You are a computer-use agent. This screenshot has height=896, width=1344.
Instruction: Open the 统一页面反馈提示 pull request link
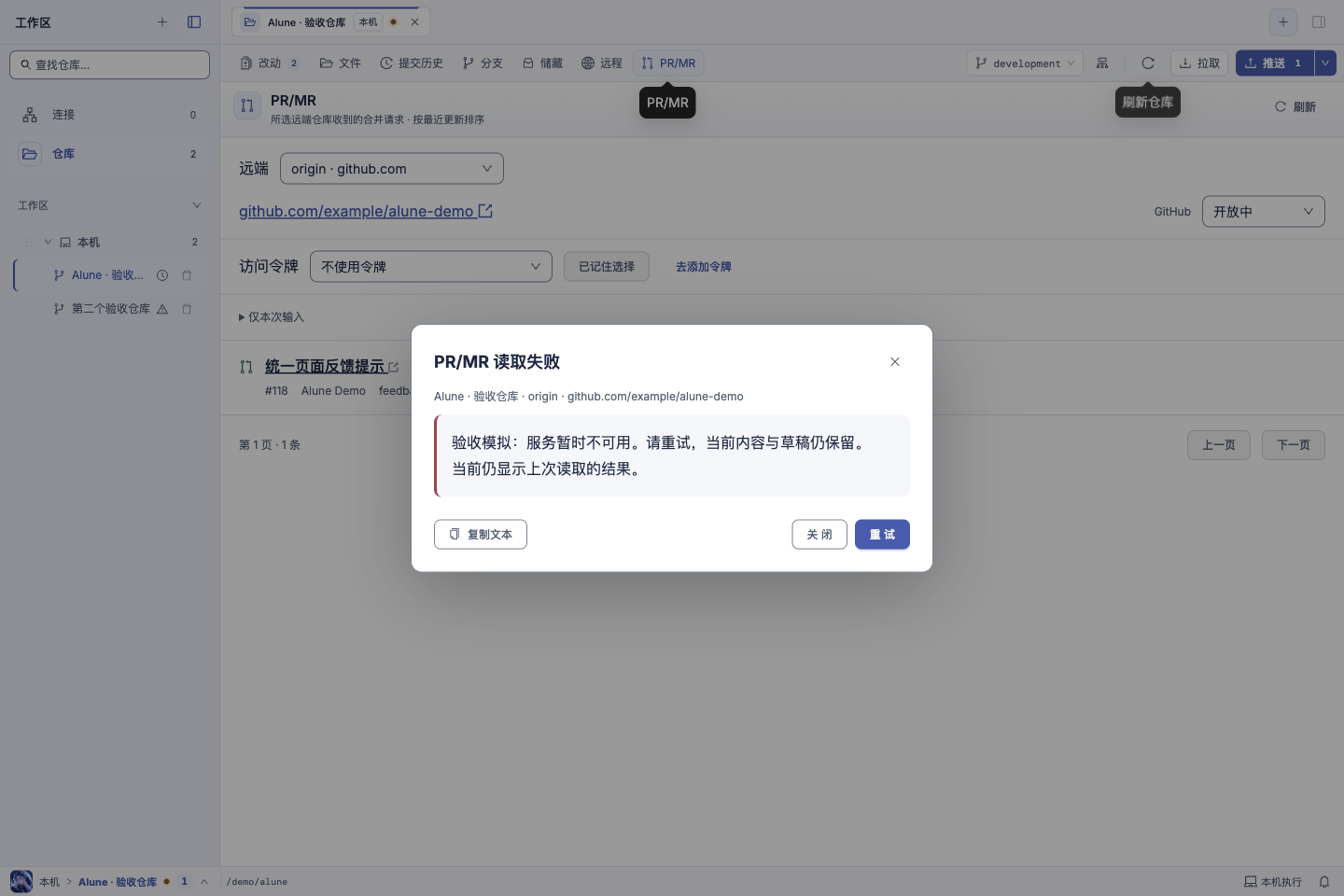[x=325, y=367]
